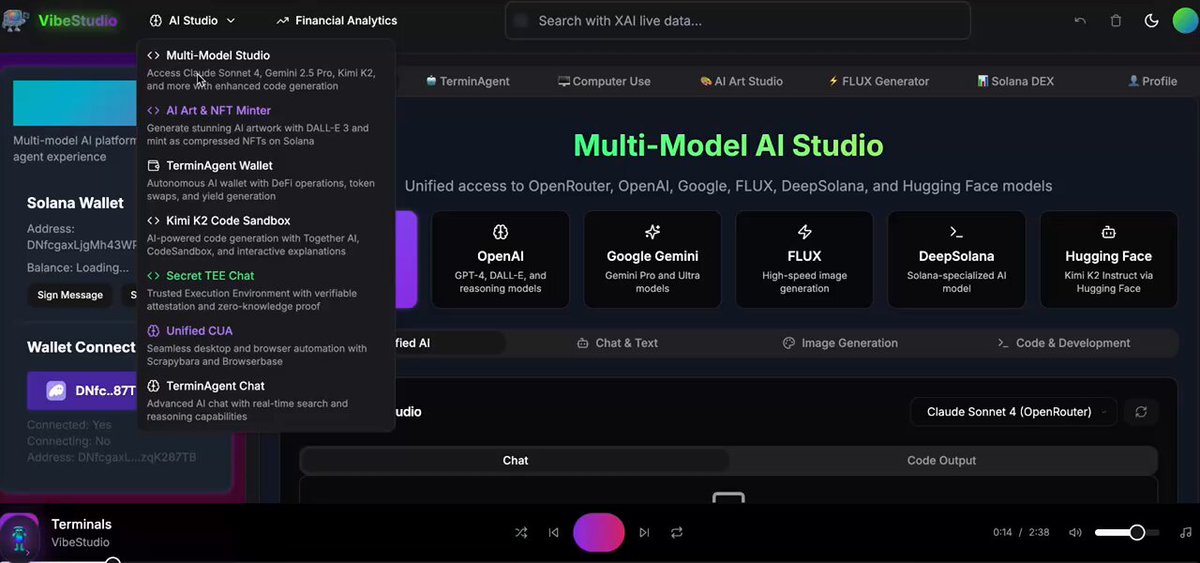Click the 0:14 elapsed time readout
This screenshot has height=563, width=1200.
(1003, 533)
